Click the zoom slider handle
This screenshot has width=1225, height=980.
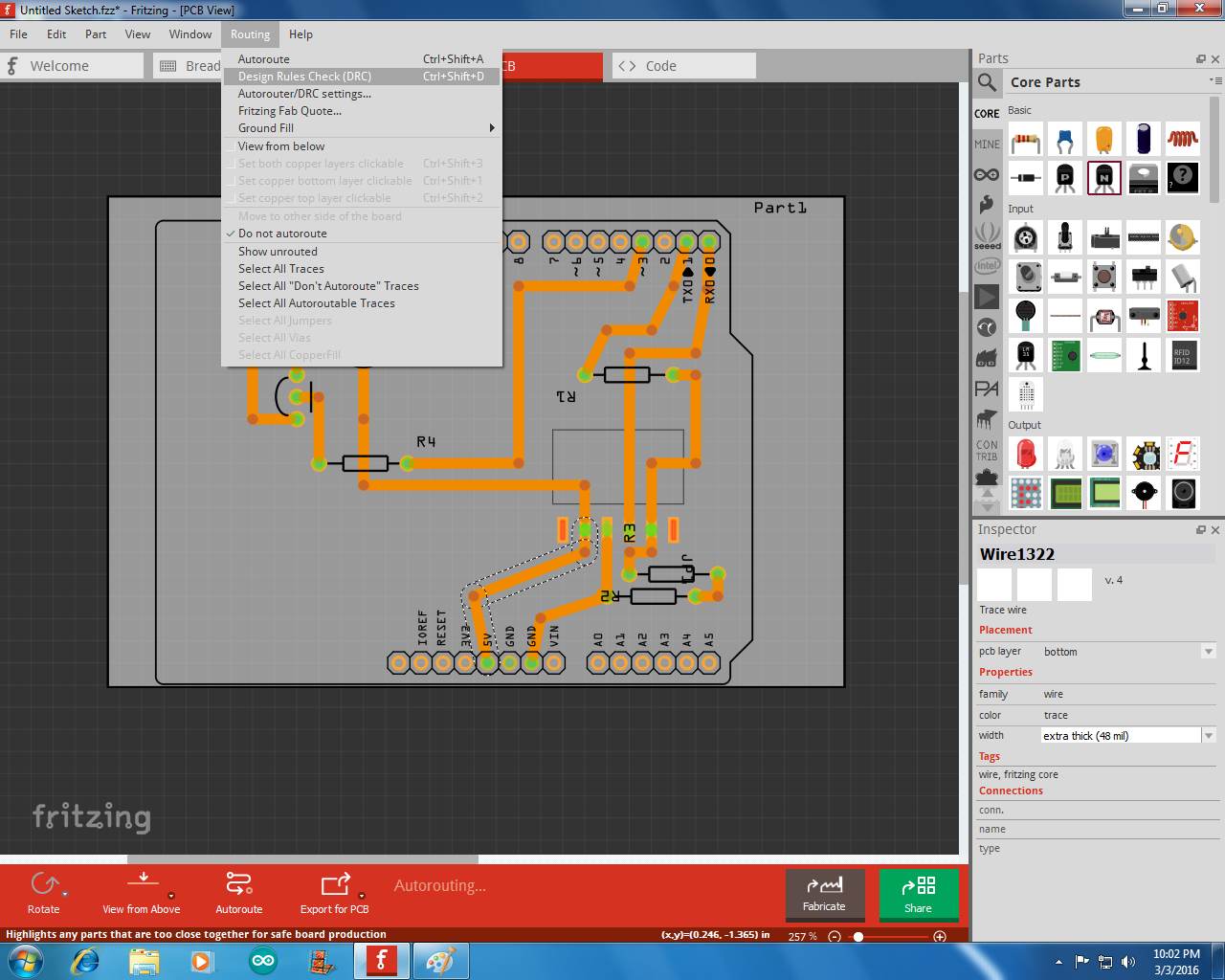coord(858,937)
